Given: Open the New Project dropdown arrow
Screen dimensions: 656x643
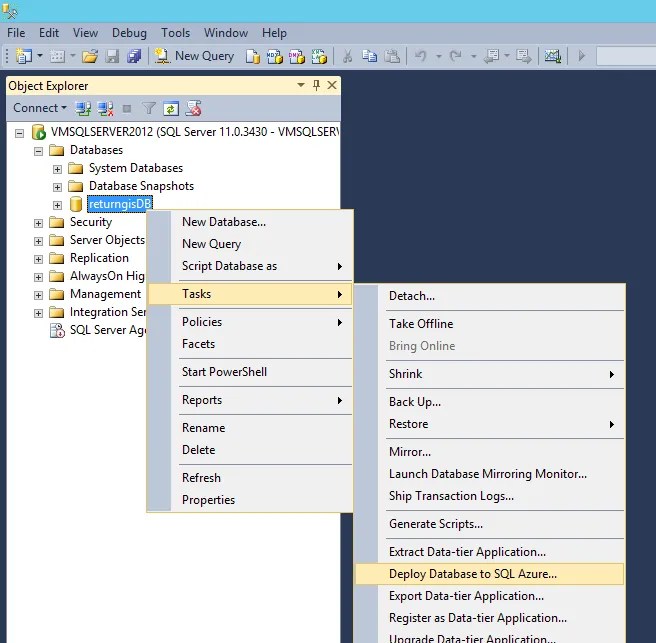Looking at the screenshot, I should pyautogui.click(x=40, y=56).
